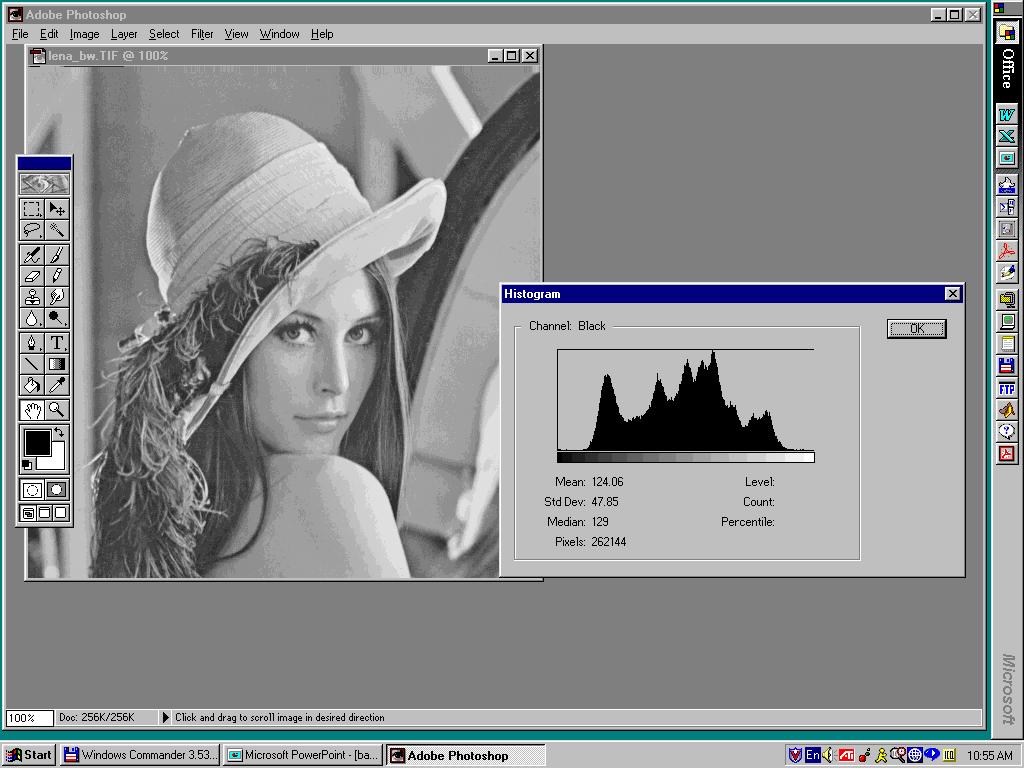Open the foreground black color swatch
1024x768 pixels.
[x=37, y=442]
